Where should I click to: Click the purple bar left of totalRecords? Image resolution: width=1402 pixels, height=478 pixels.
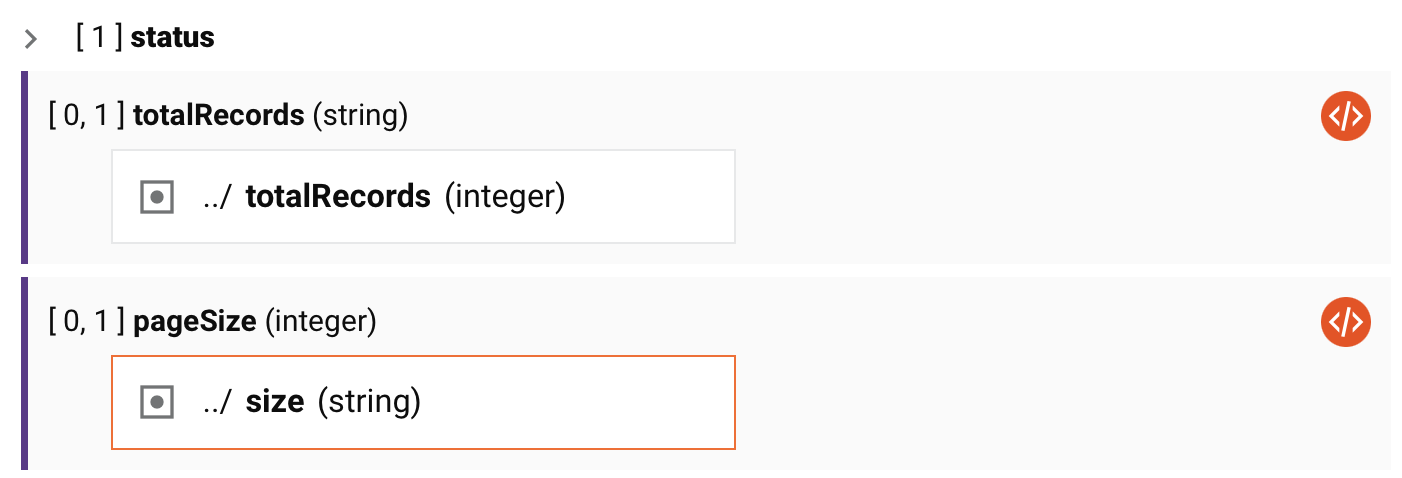[24, 167]
